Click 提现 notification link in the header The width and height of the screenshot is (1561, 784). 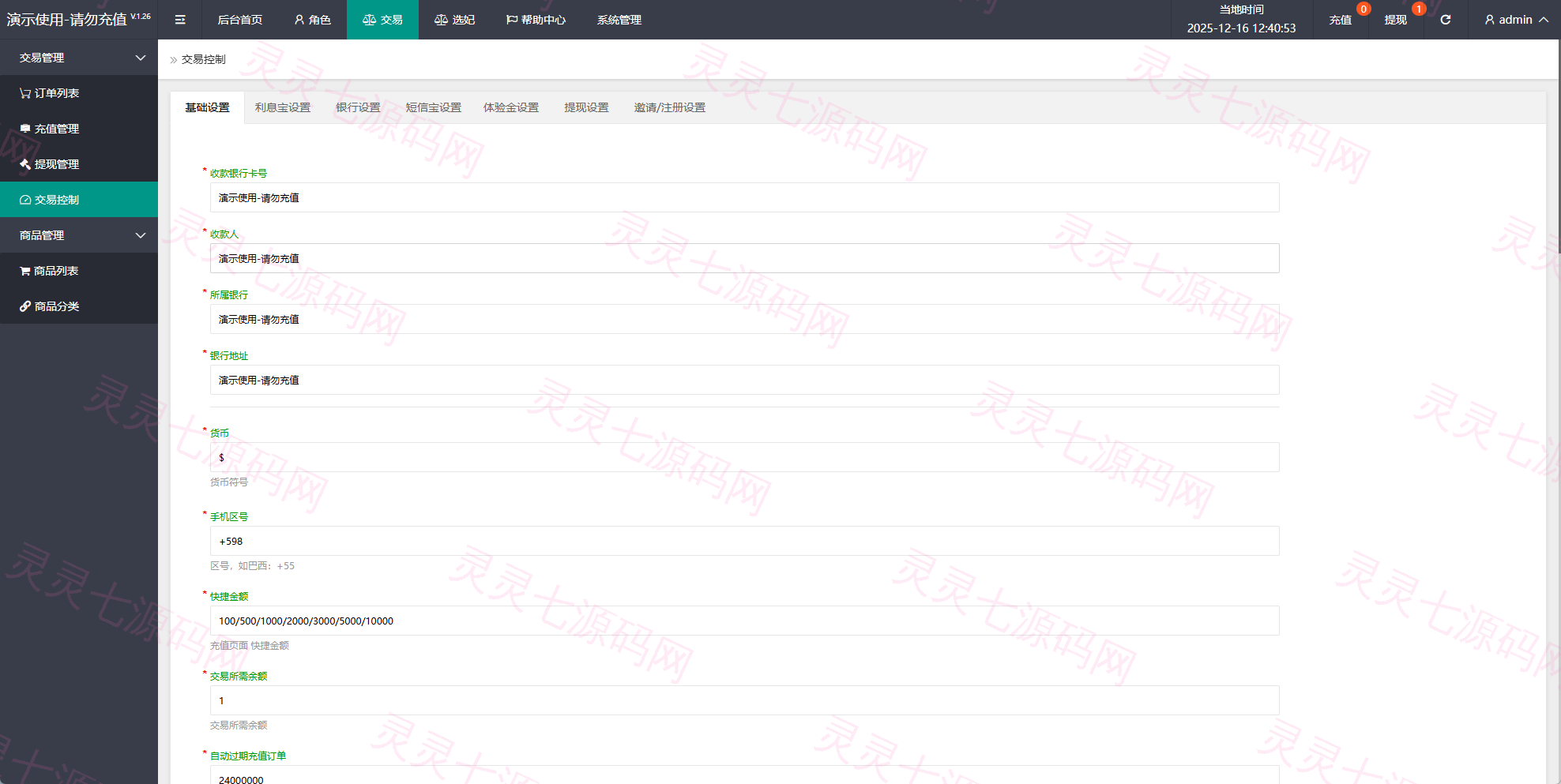click(x=1396, y=20)
